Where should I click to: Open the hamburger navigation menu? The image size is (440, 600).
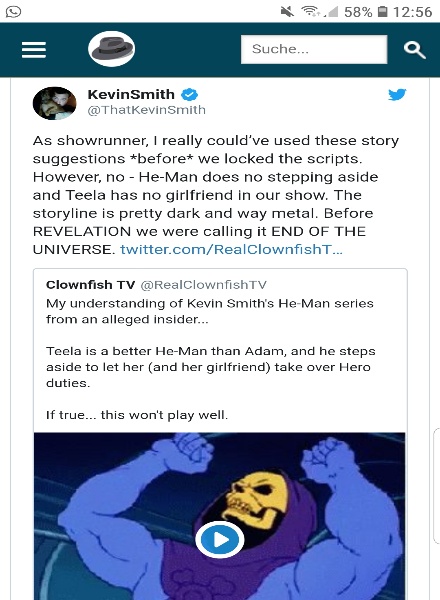tap(34, 50)
